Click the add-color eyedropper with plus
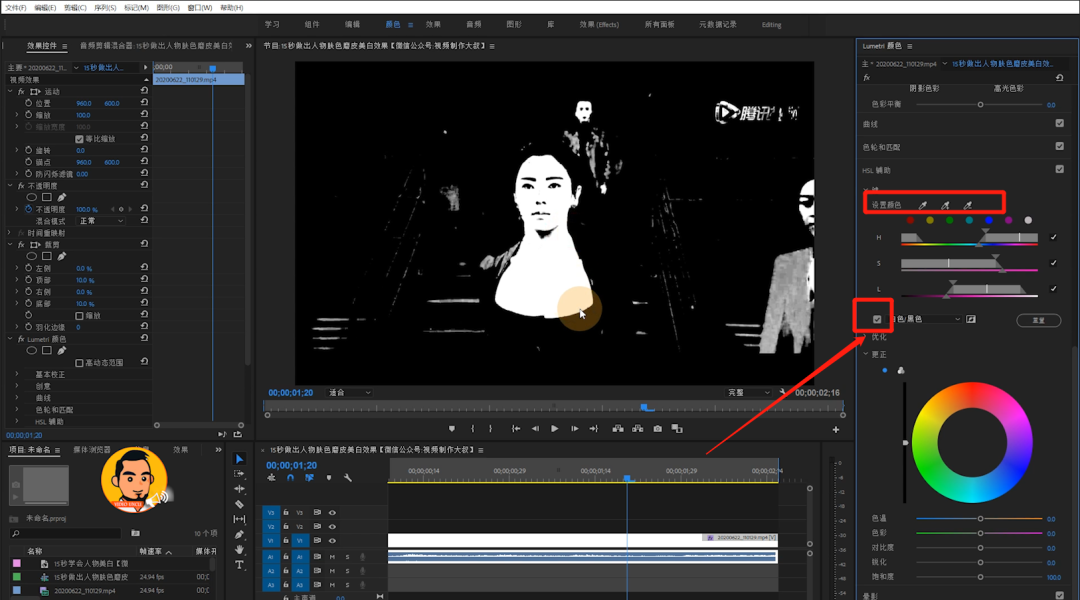Viewport: 1080px width, 600px height. point(945,205)
